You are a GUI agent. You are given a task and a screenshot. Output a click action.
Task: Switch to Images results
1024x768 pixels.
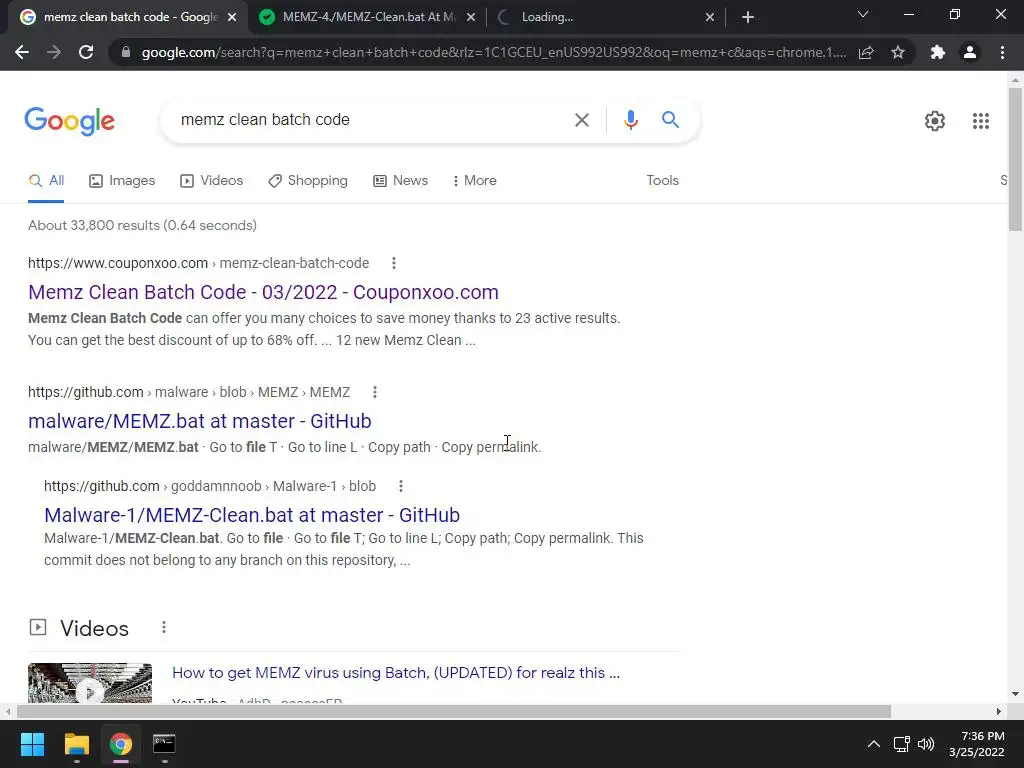point(122,181)
